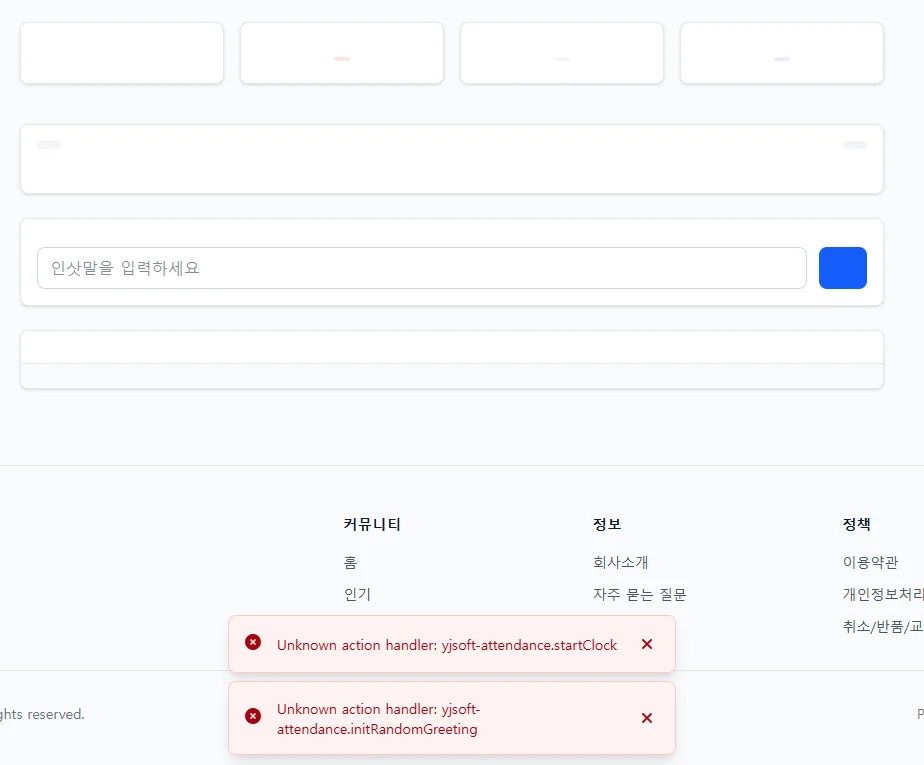Dismiss the initRandomGreeting error notification
Viewport: 924px width, 765px height.
pos(646,718)
